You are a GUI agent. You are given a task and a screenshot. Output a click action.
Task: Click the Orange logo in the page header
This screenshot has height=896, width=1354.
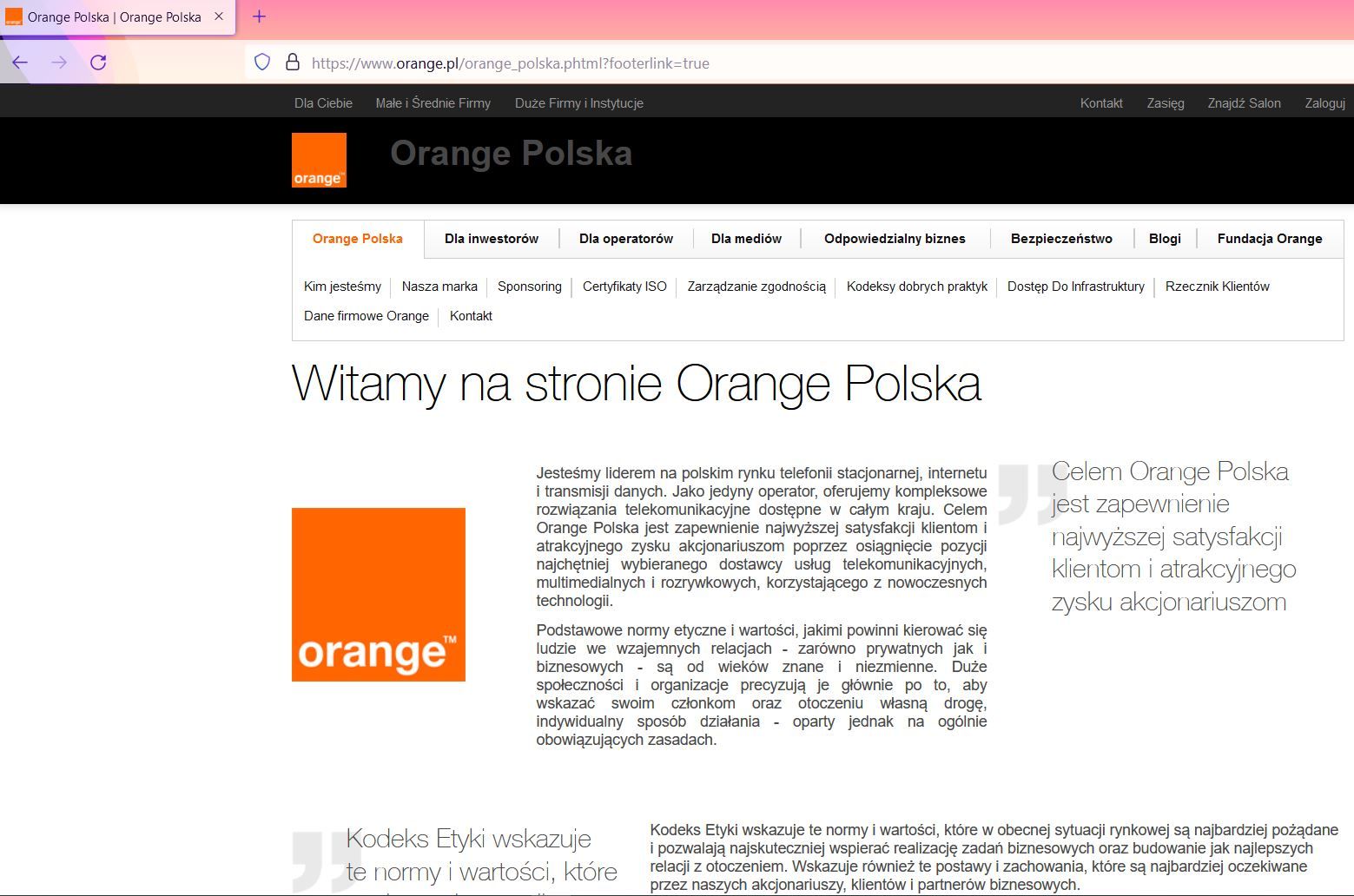(x=318, y=160)
